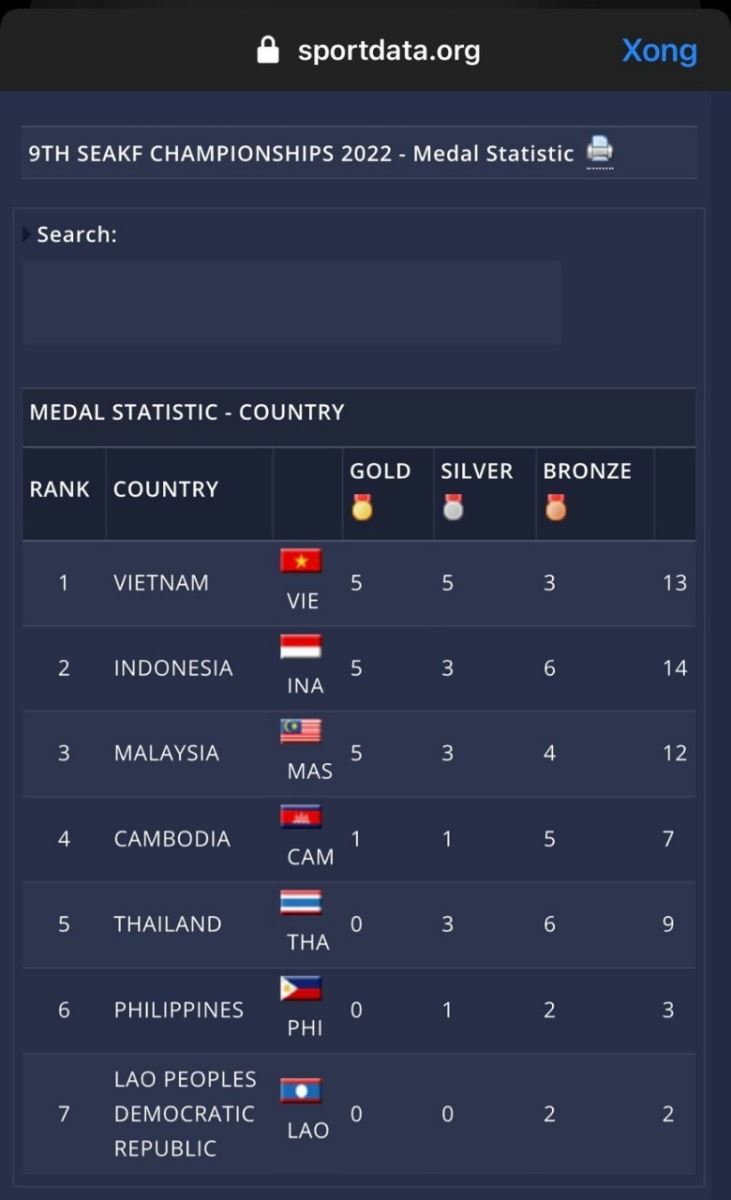This screenshot has width=731, height=1200.
Task: Click the Cambodia flag icon
Action: [301, 817]
